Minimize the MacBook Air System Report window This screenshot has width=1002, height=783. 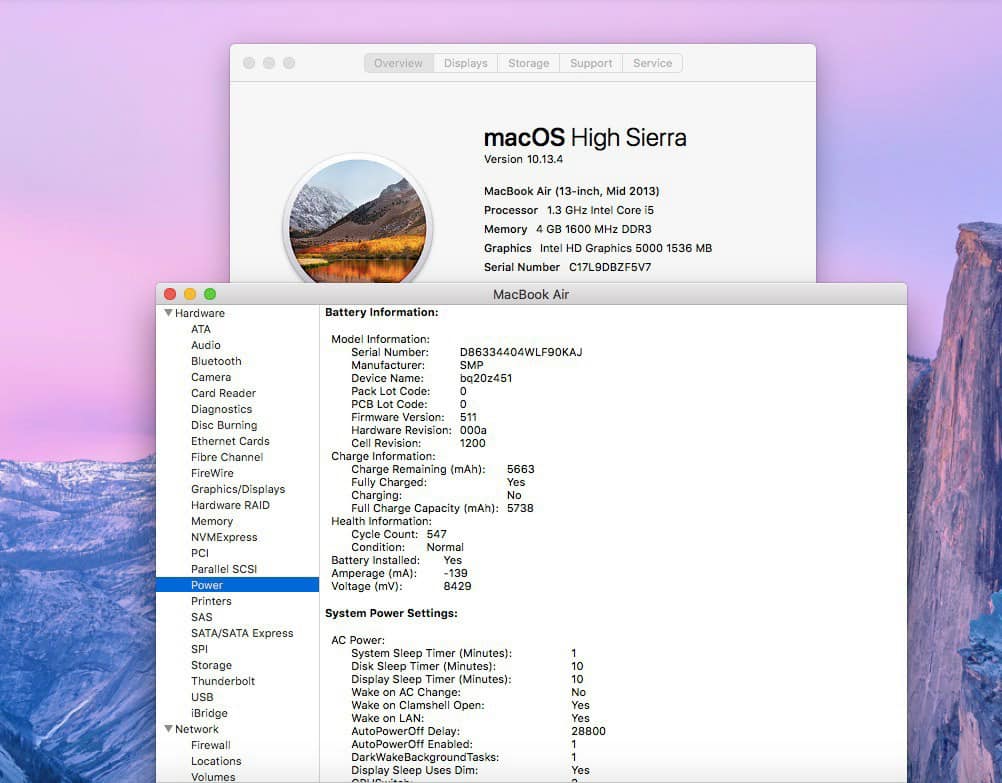[x=190, y=294]
